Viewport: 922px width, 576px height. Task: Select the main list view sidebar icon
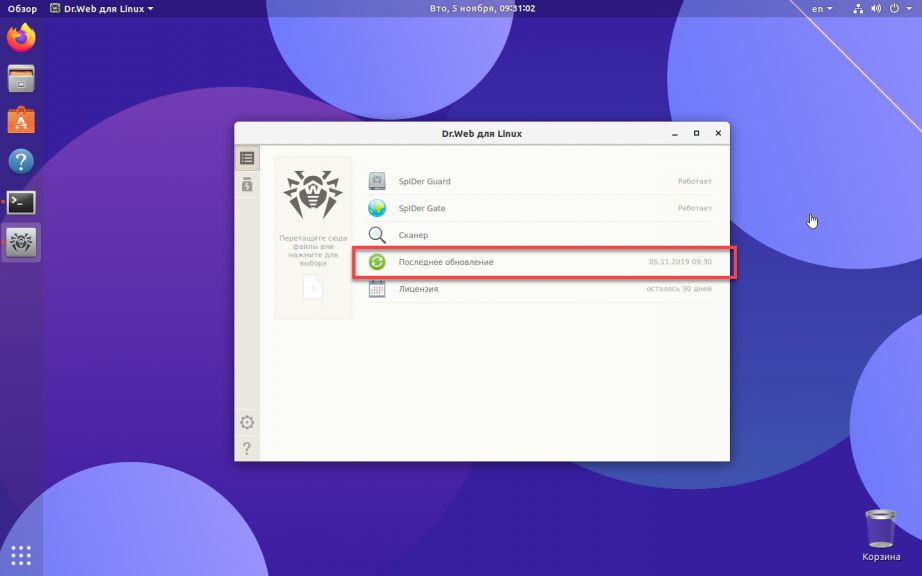(x=247, y=158)
